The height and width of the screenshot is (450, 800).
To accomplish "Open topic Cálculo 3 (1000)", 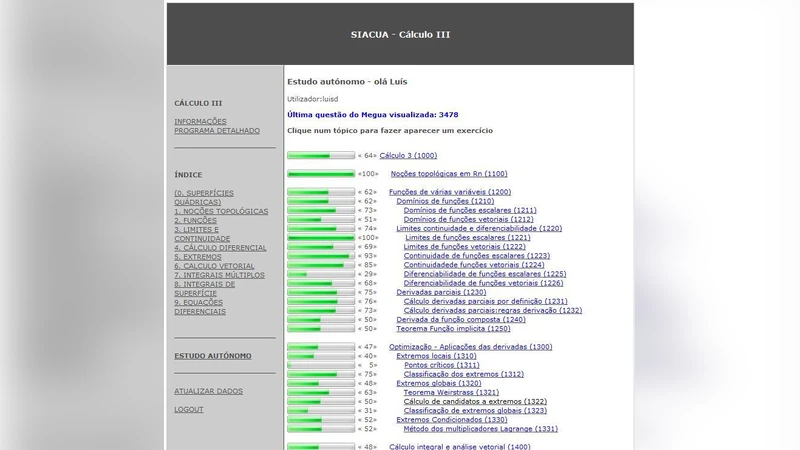I will (x=408, y=156).
